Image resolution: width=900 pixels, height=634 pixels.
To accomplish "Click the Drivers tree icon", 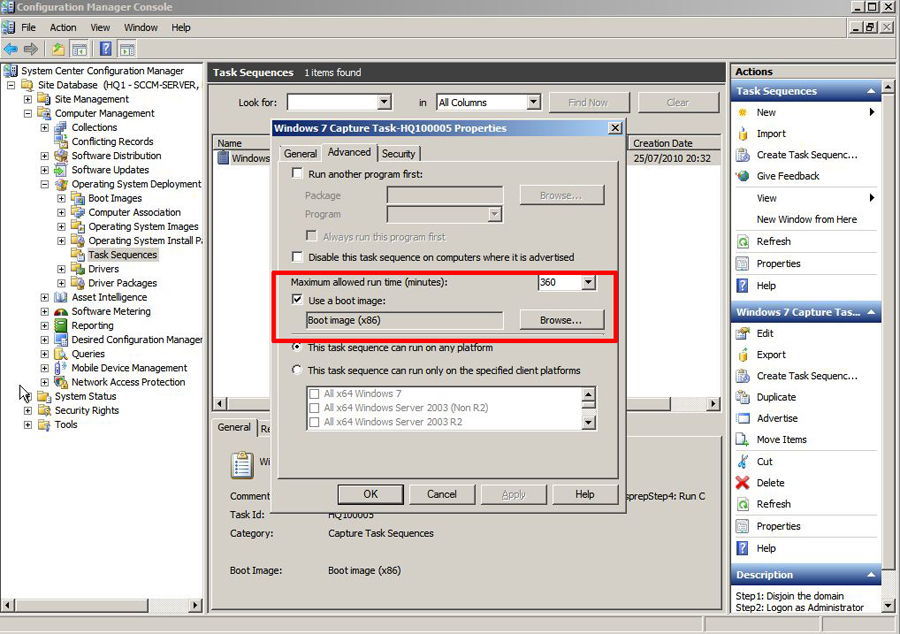I will pyautogui.click(x=78, y=269).
